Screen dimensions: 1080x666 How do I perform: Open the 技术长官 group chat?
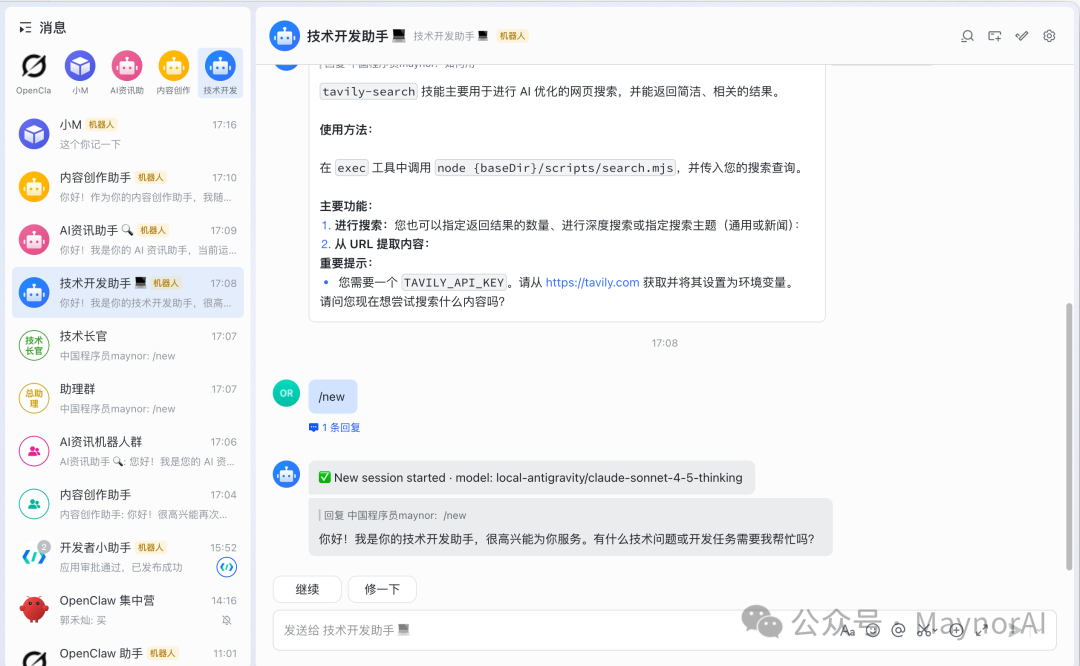(x=128, y=346)
